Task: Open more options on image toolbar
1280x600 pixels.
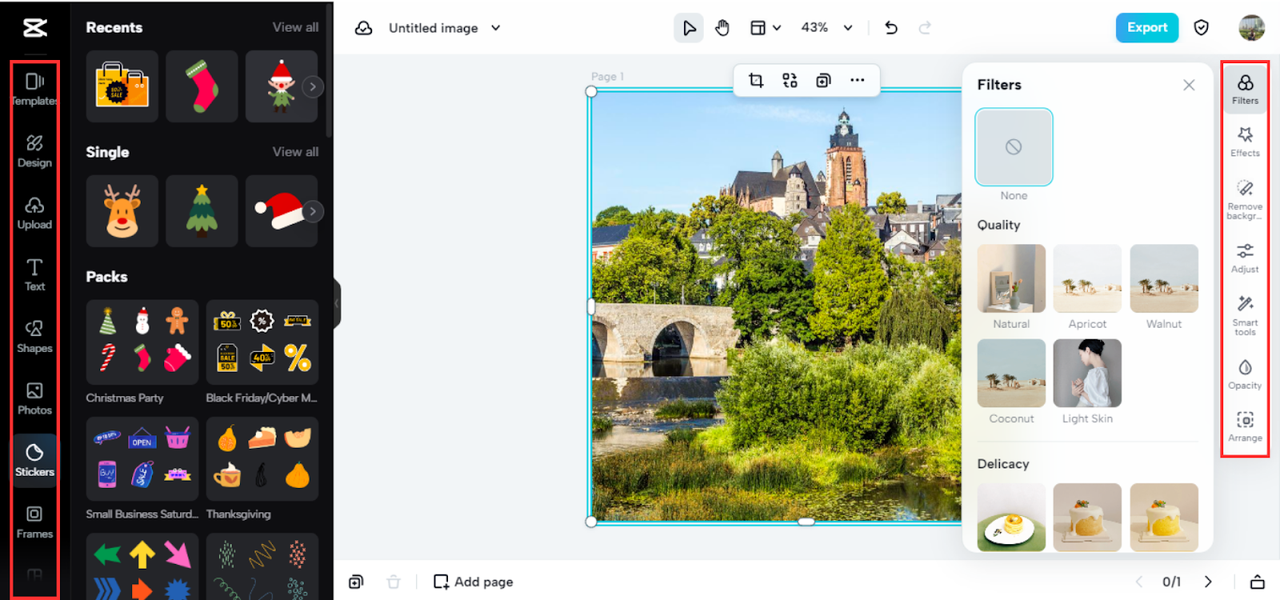Action: coord(857,81)
